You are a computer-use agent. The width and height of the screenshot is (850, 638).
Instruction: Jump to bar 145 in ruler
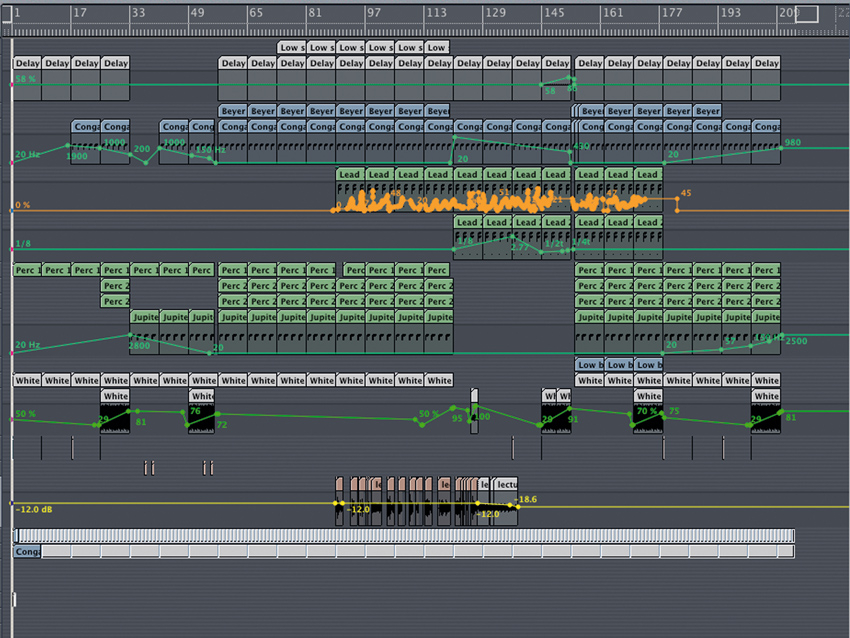[x=554, y=12]
